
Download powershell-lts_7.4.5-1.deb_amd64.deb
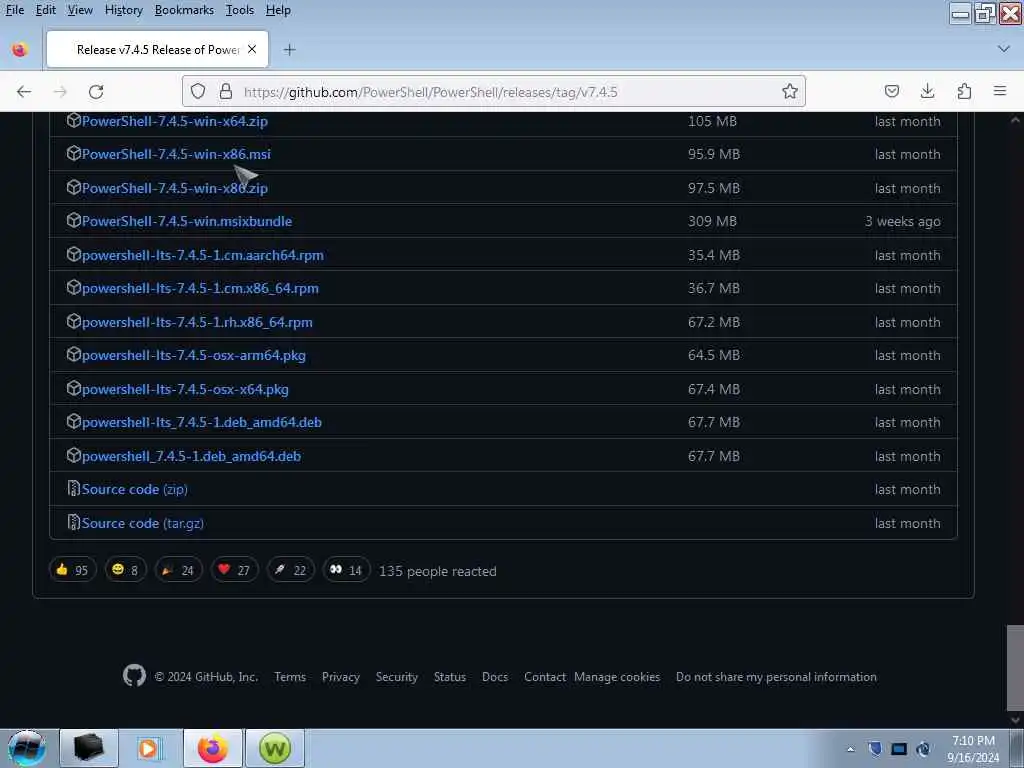click(202, 422)
